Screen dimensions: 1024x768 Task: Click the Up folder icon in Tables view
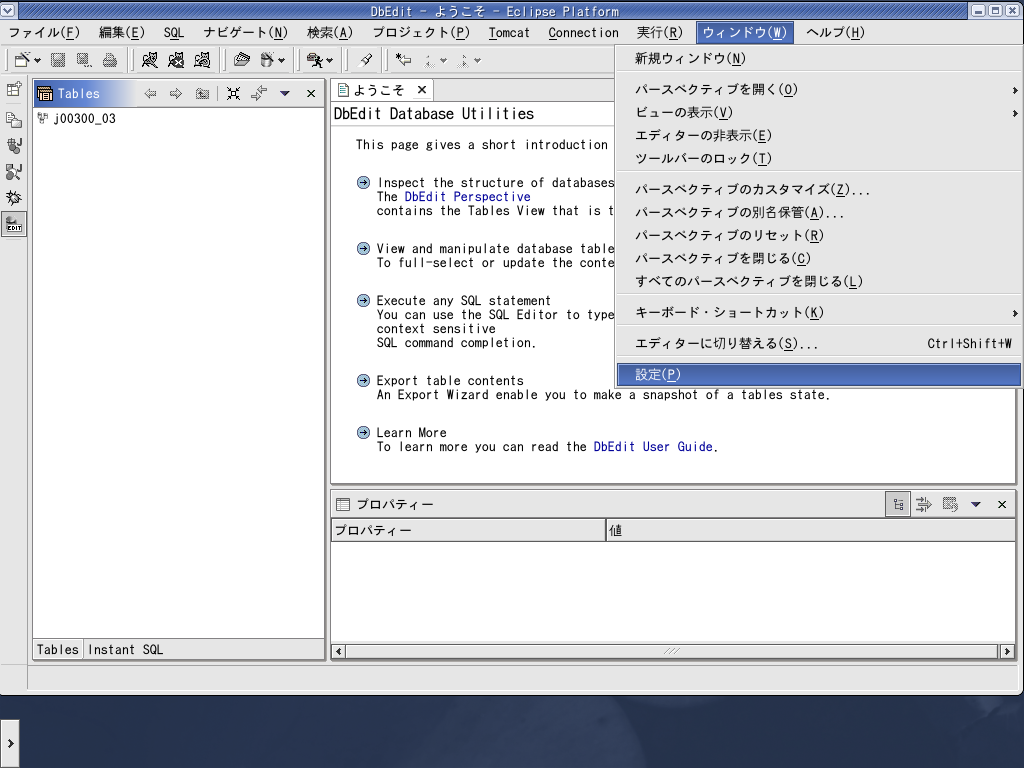(x=202, y=93)
